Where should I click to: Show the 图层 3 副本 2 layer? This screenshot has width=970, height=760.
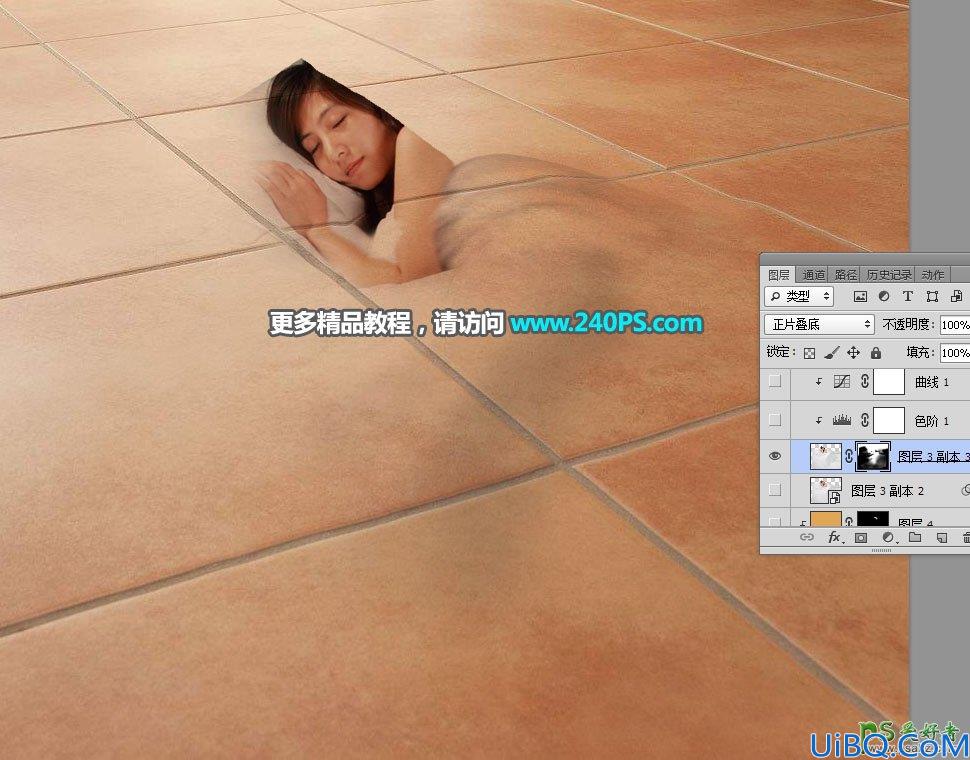[775, 490]
